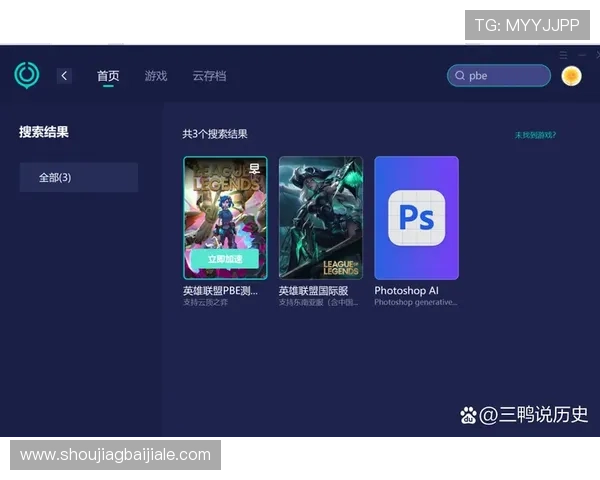Click the 未找到游戏? link

point(535,135)
